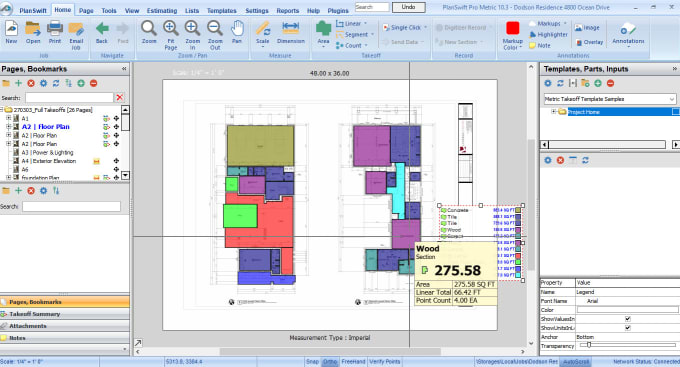This screenshot has width=680, height=367.
Task: Toggle ShowValuesIn checkbox in properties
Action: pyautogui.click(x=628, y=319)
